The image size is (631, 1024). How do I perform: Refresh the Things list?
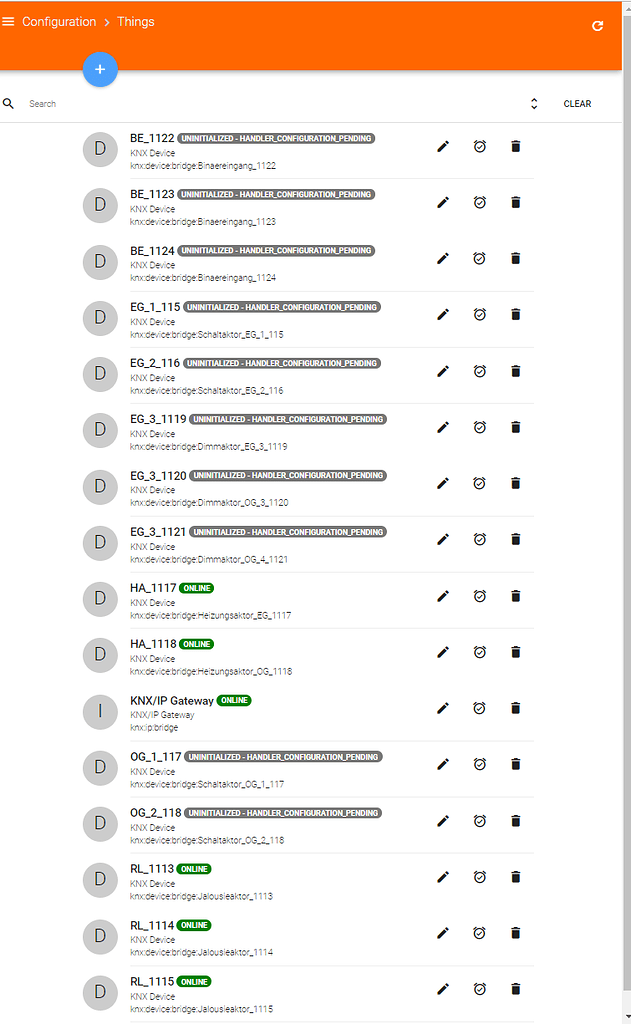597,25
